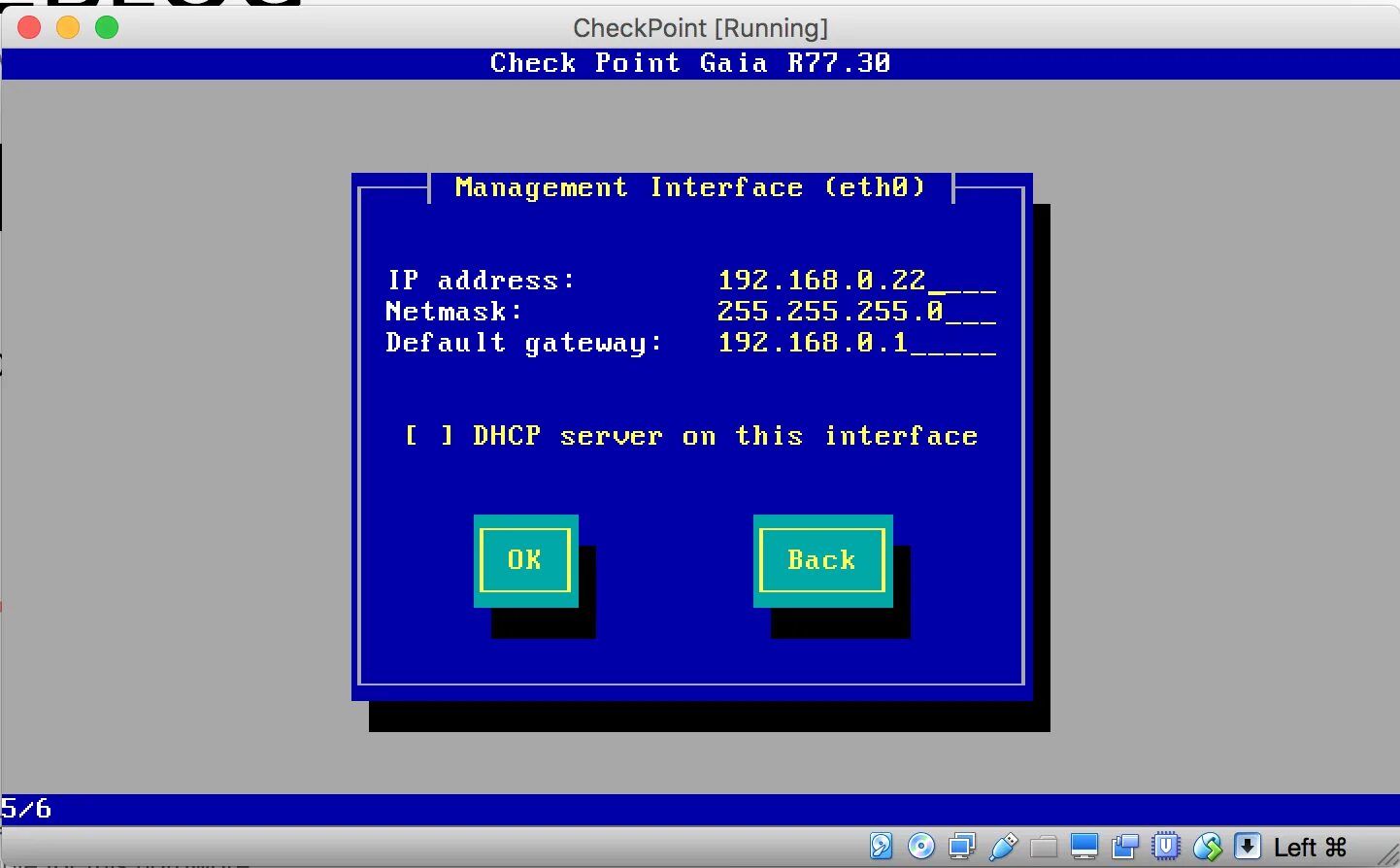
Task: Open the optical disc drive menu icon
Action: tap(921, 846)
